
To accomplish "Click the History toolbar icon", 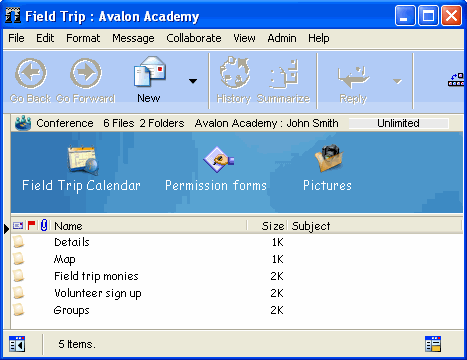I will [235, 72].
